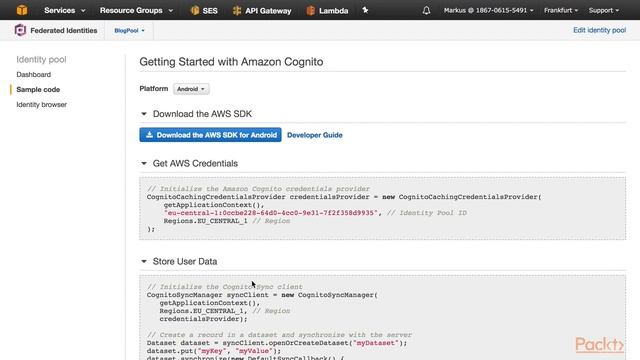This screenshot has height=360, width=640.
Task: Open the API Gateway shortcut icon
Action: tap(237, 11)
